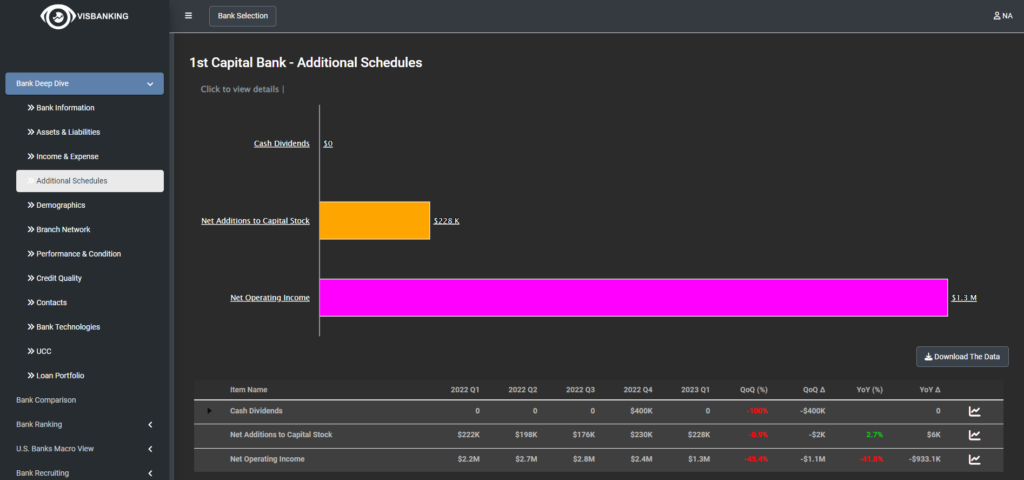The image size is (1024, 480).
Task: Open Assets & Liabilities in sidebar
Action: click(68, 132)
